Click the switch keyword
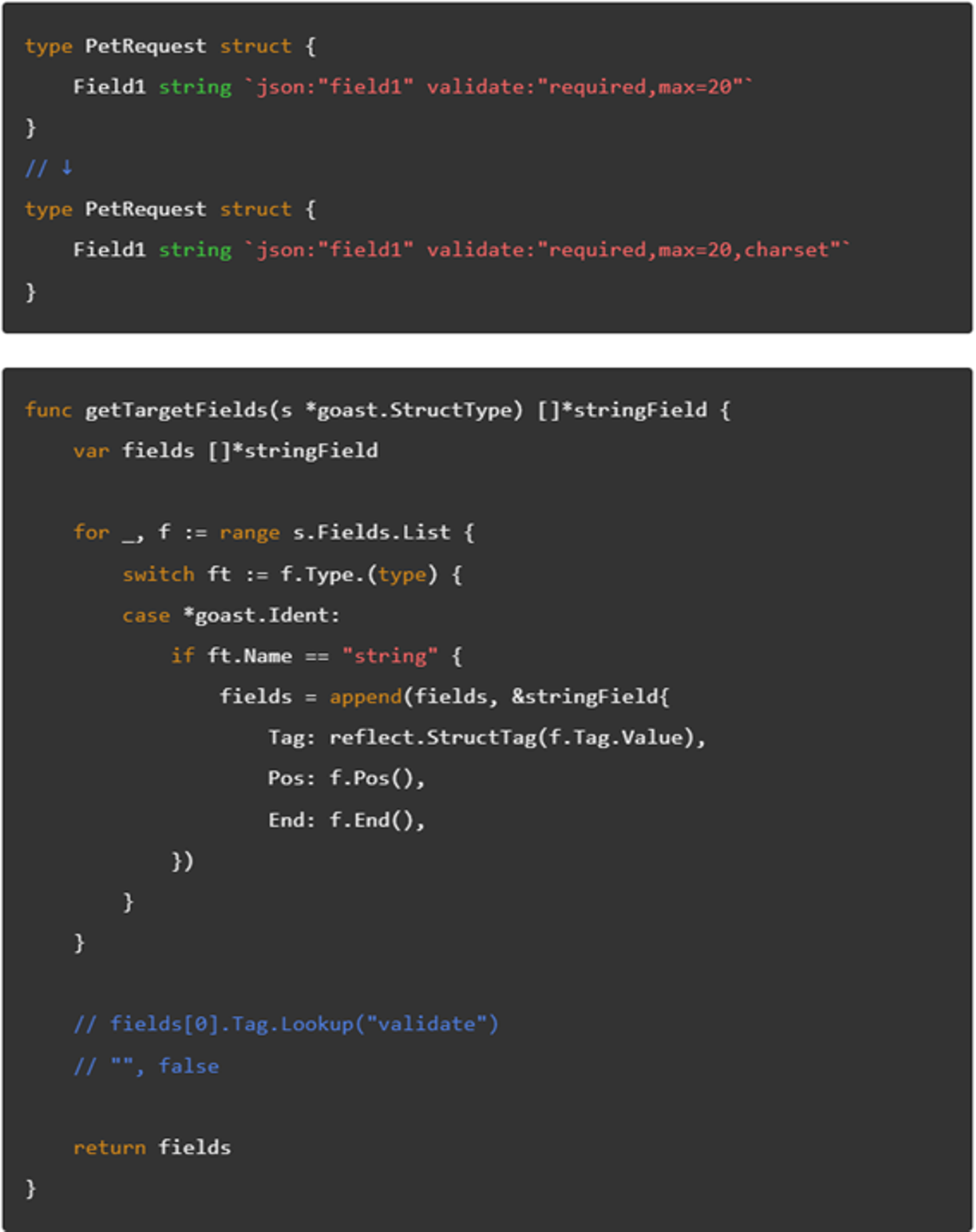 click(158, 574)
